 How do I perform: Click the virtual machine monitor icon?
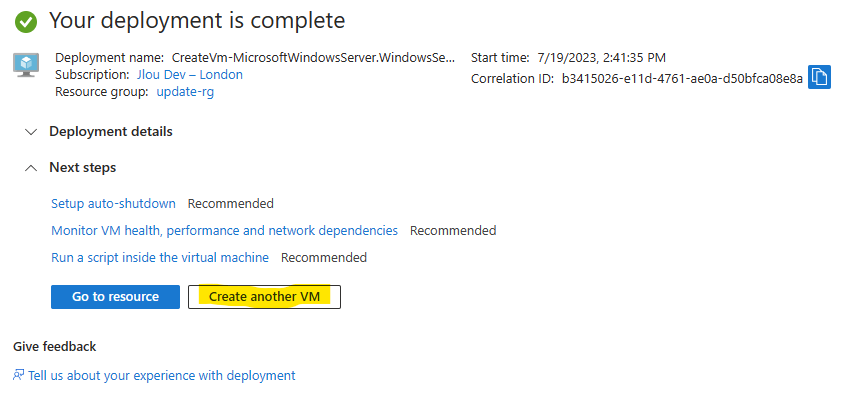point(26,65)
